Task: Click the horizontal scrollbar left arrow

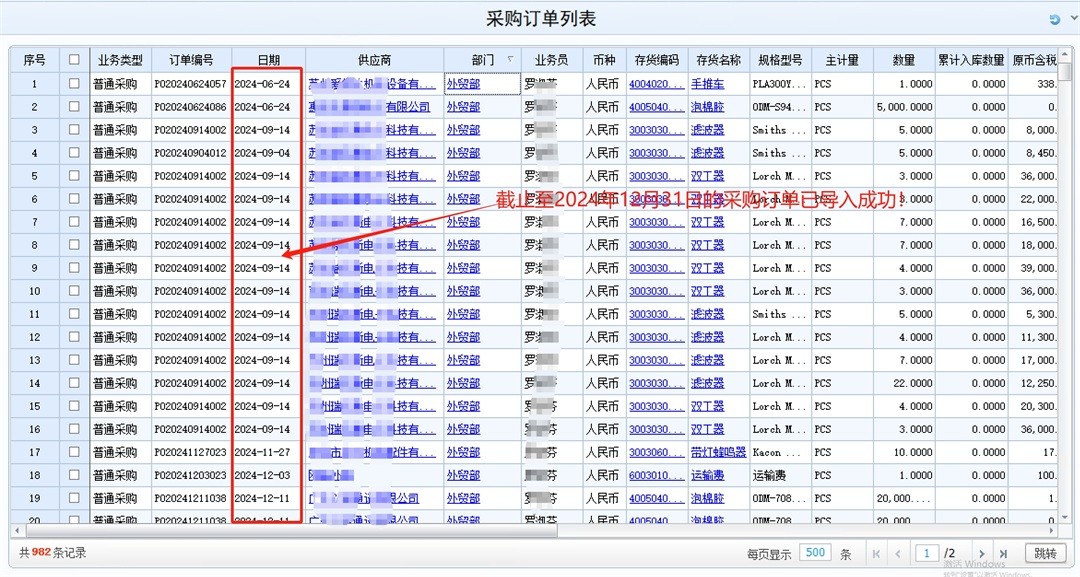Action: [x=17, y=530]
